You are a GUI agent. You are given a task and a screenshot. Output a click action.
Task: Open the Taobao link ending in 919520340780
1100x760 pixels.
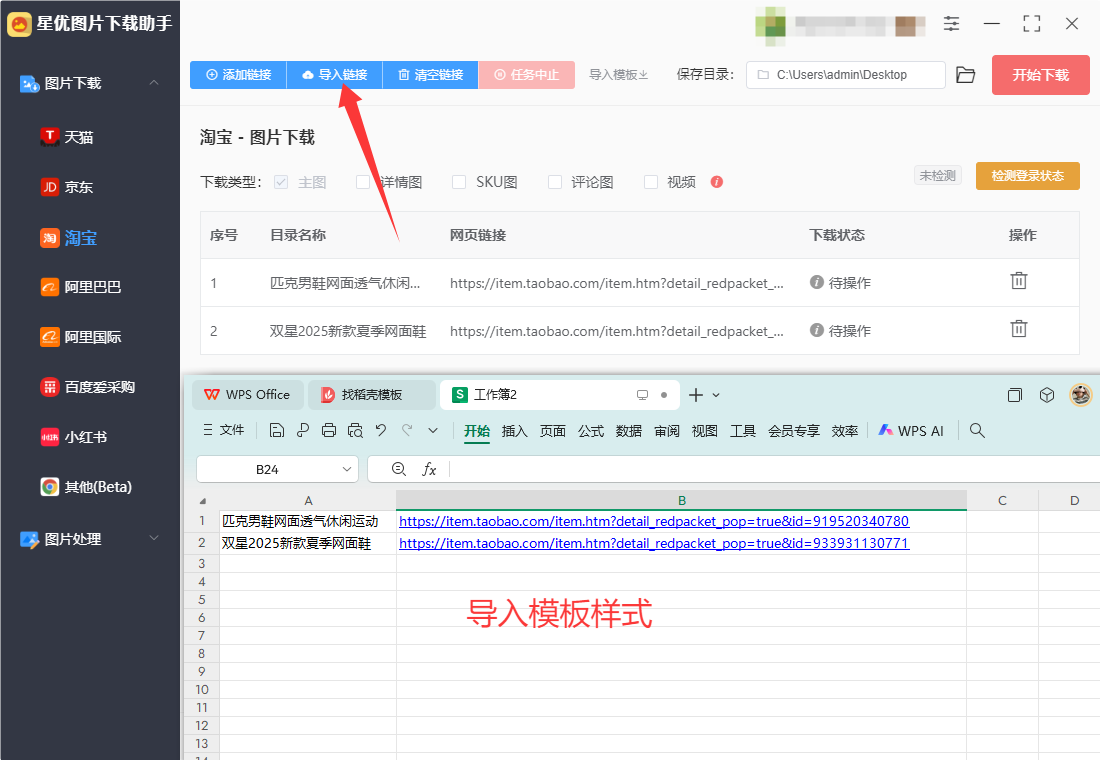point(654,521)
